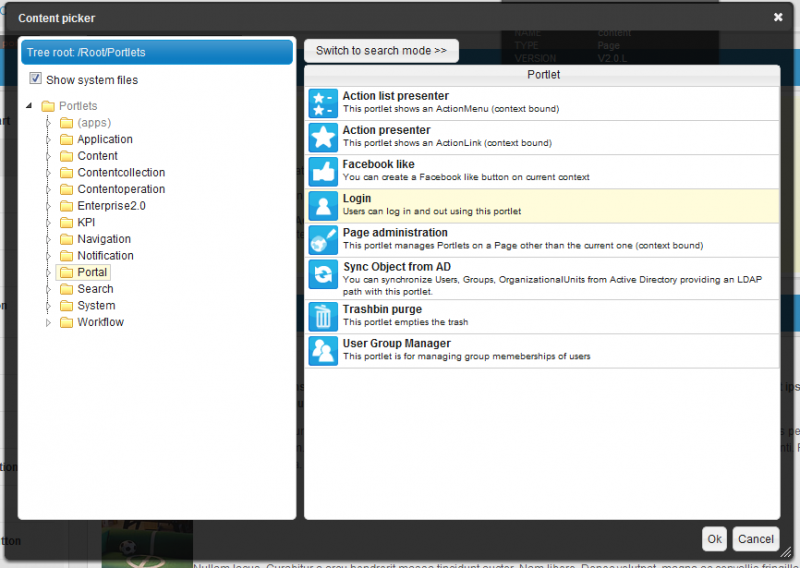Select the 'Sync Object from AD' title text

point(397,267)
